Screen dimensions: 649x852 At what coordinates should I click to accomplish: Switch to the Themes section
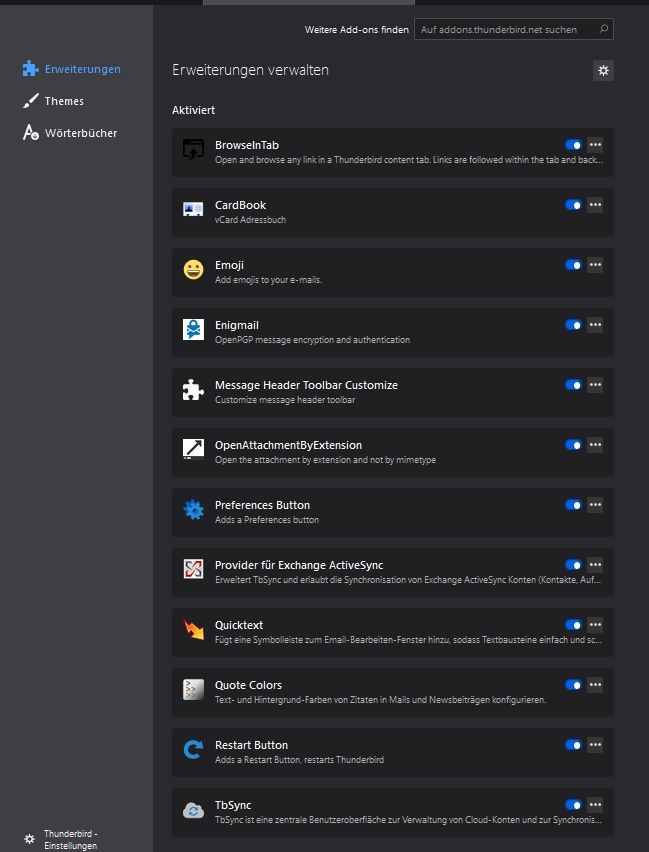coord(64,101)
